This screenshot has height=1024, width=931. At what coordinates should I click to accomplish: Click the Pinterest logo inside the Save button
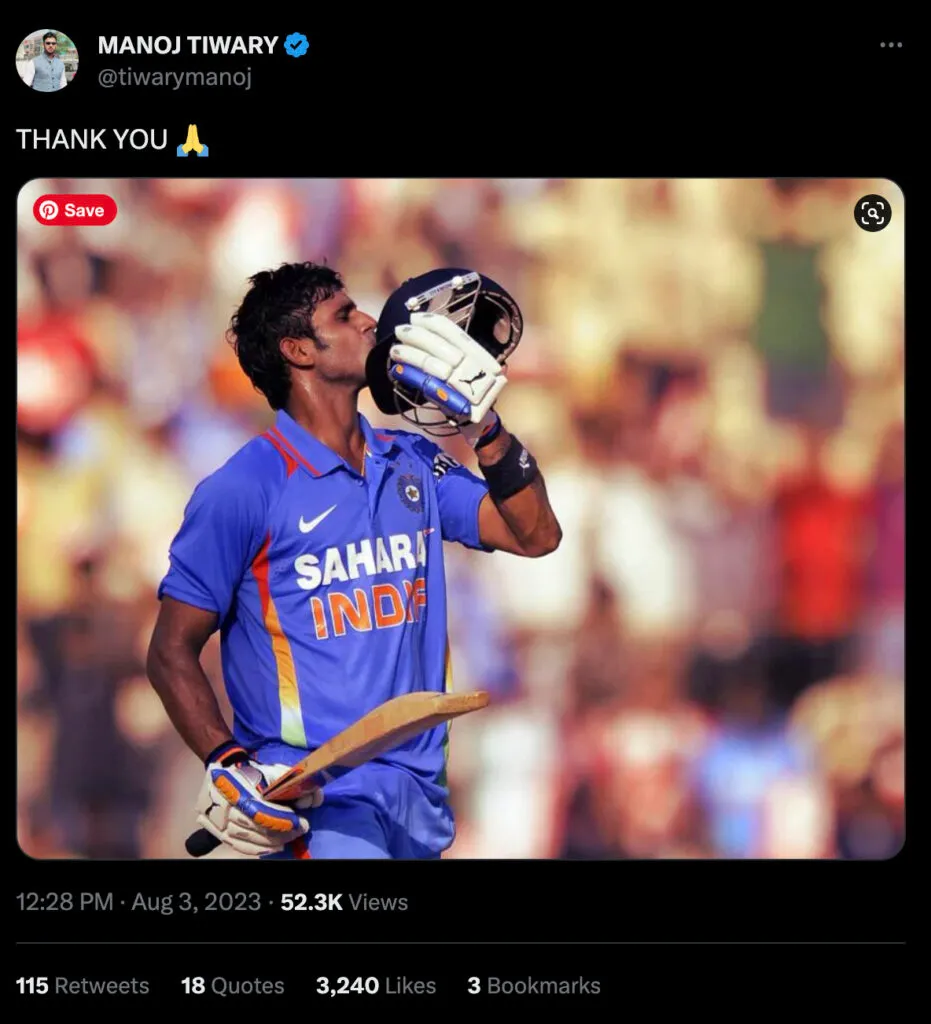[48, 210]
